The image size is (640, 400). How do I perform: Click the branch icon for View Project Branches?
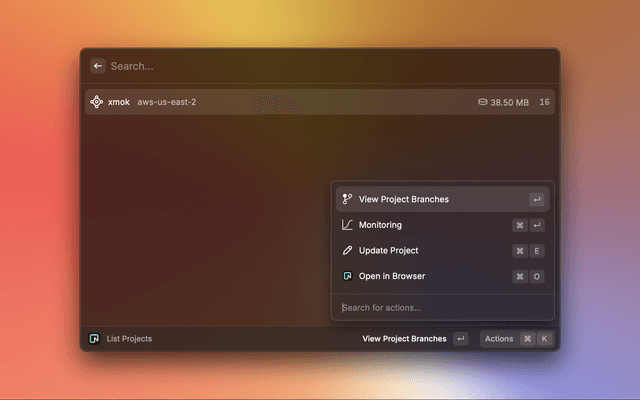point(347,199)
